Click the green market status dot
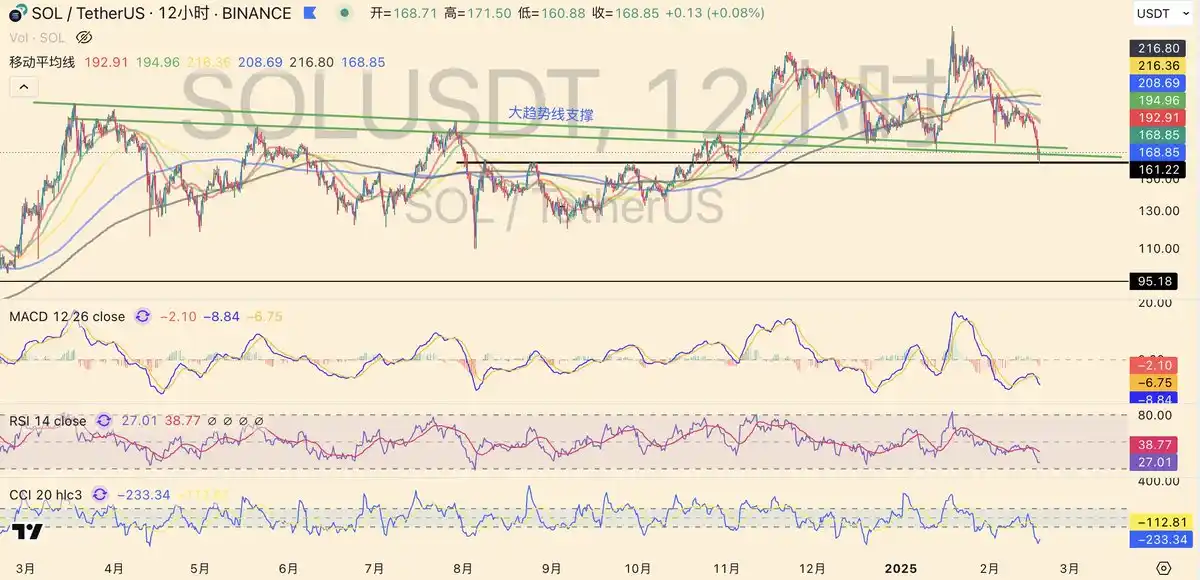 click(x=345, y=14)
